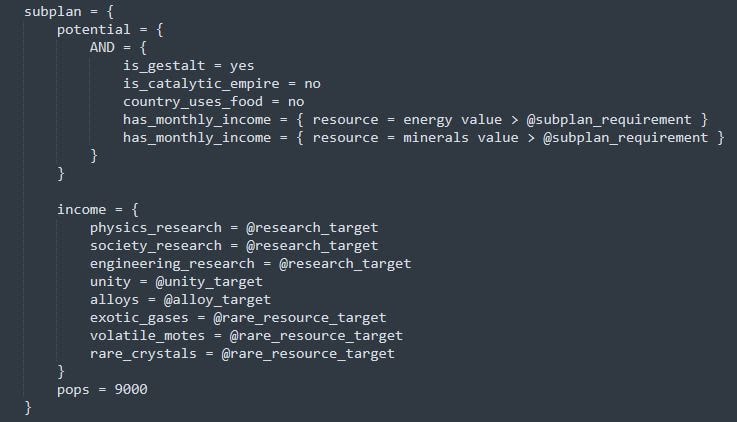Click 'minerals' resource value in code
The image size is (737, 422).
[x=436, y=138]
